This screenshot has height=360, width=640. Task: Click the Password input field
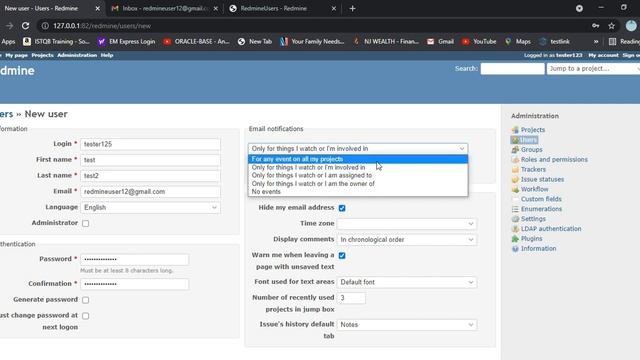[x=135, y=259]
